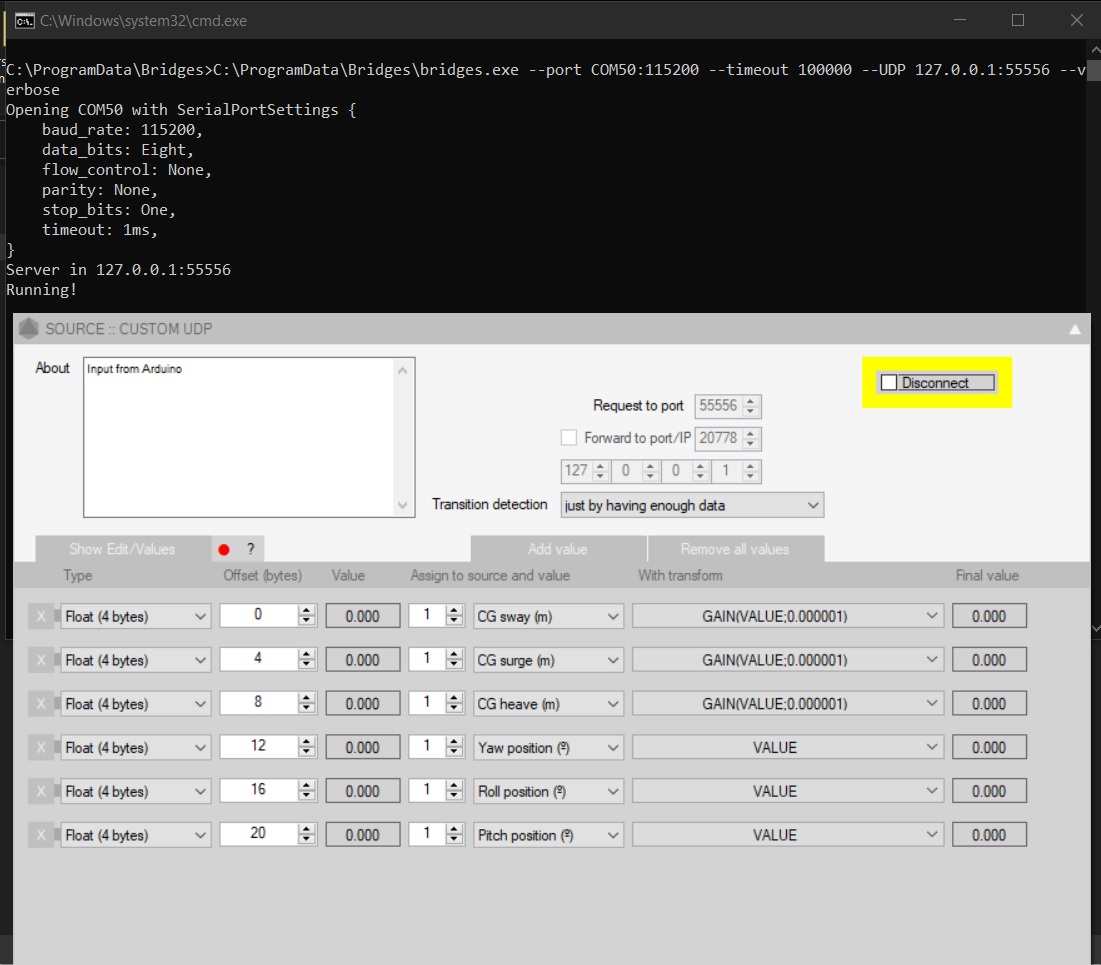Collapse the Source Custom UDP panel arrow
This screenshot has height=965, width=1101.
pos(1075,329)
